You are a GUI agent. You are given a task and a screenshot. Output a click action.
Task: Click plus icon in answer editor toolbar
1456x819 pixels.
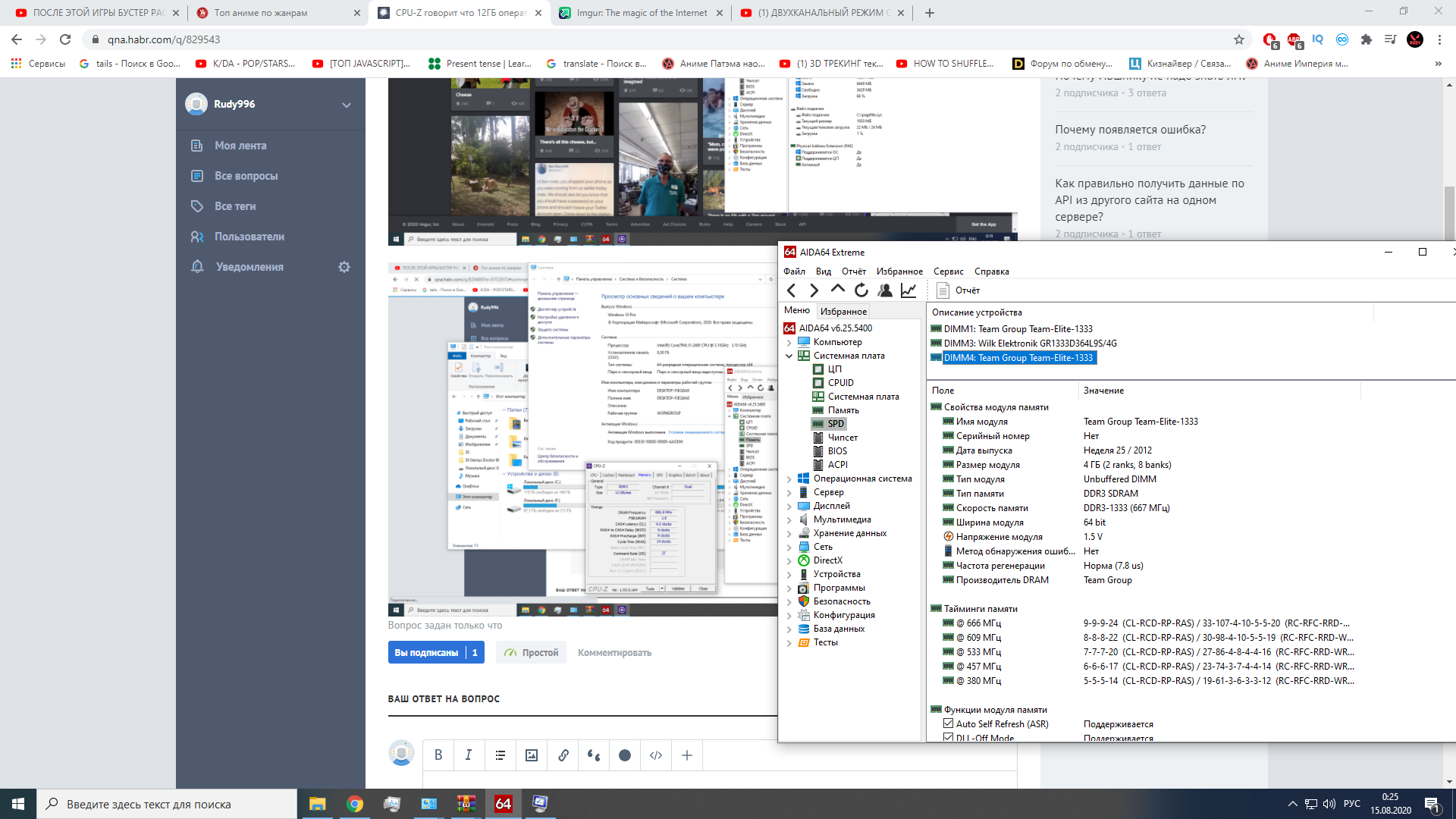[687, 755]
